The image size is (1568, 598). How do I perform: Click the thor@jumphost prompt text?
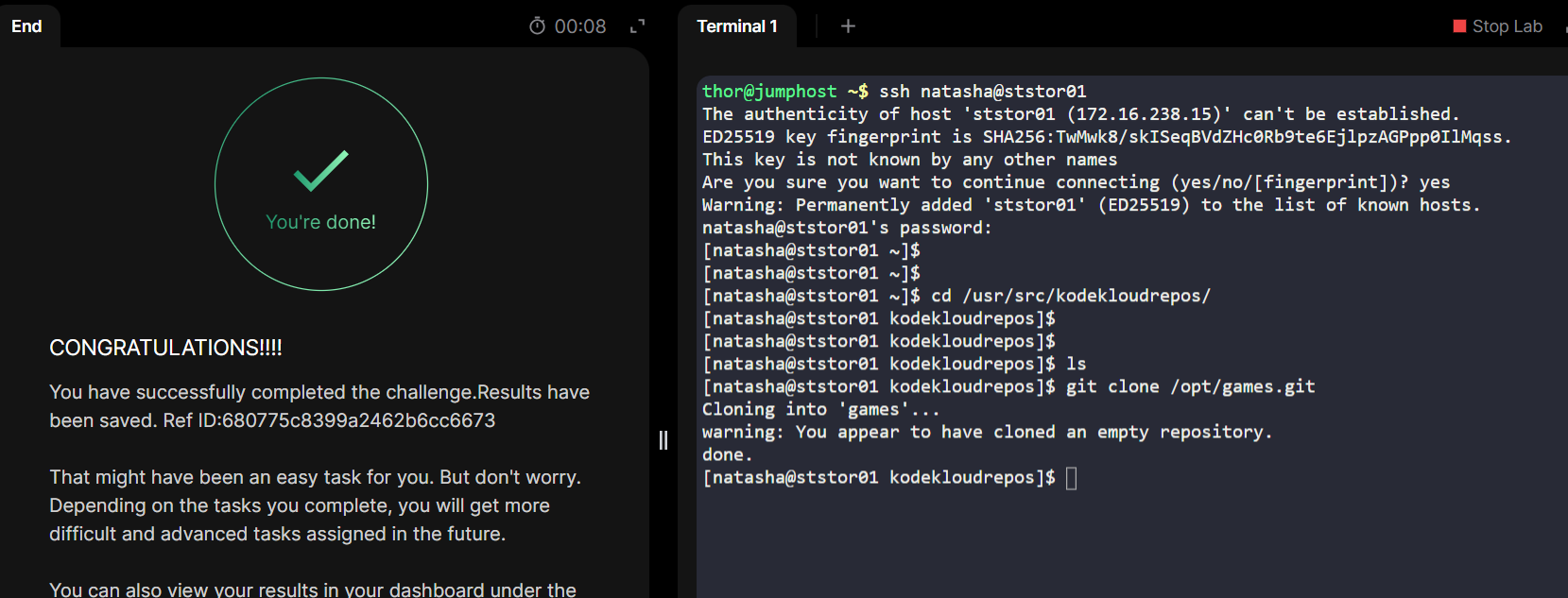tap(769, 92)
